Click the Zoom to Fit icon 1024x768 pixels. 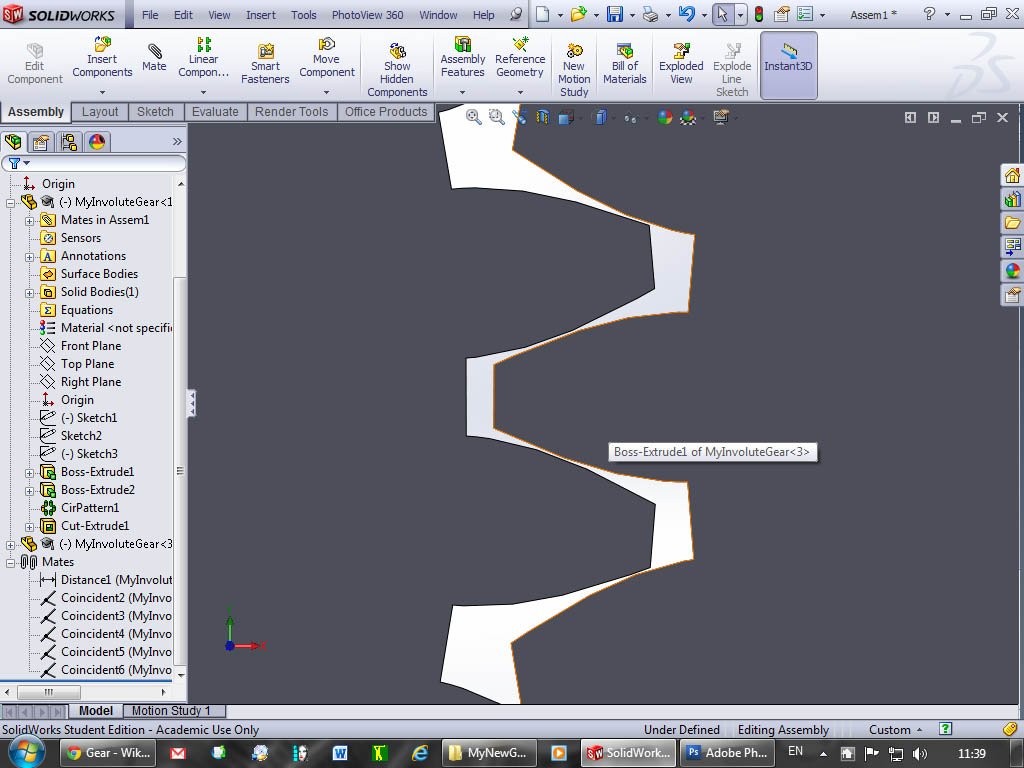tap(473, 118)
